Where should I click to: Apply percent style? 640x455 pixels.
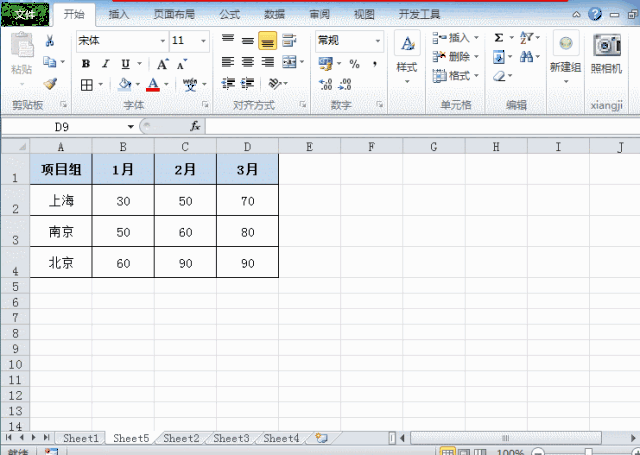[x=354, y=64]
